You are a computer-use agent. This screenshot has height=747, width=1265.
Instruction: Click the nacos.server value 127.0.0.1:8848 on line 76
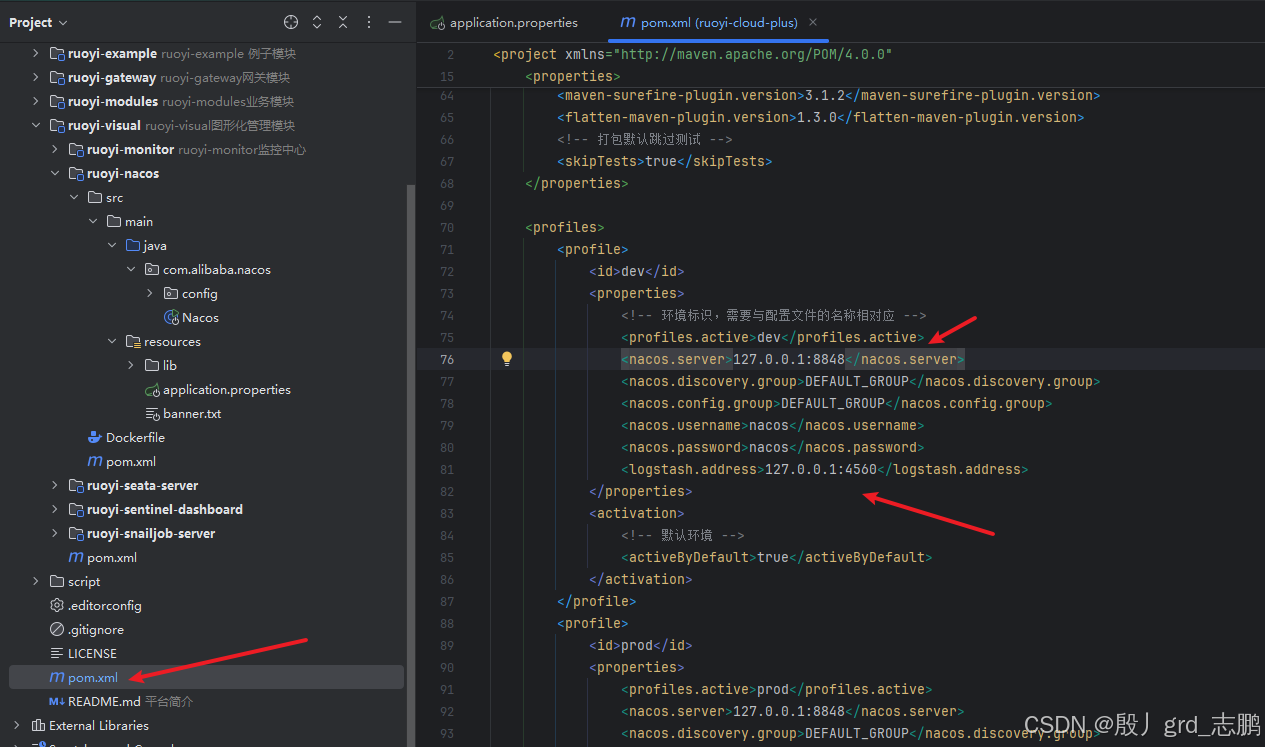click(789, 359)
